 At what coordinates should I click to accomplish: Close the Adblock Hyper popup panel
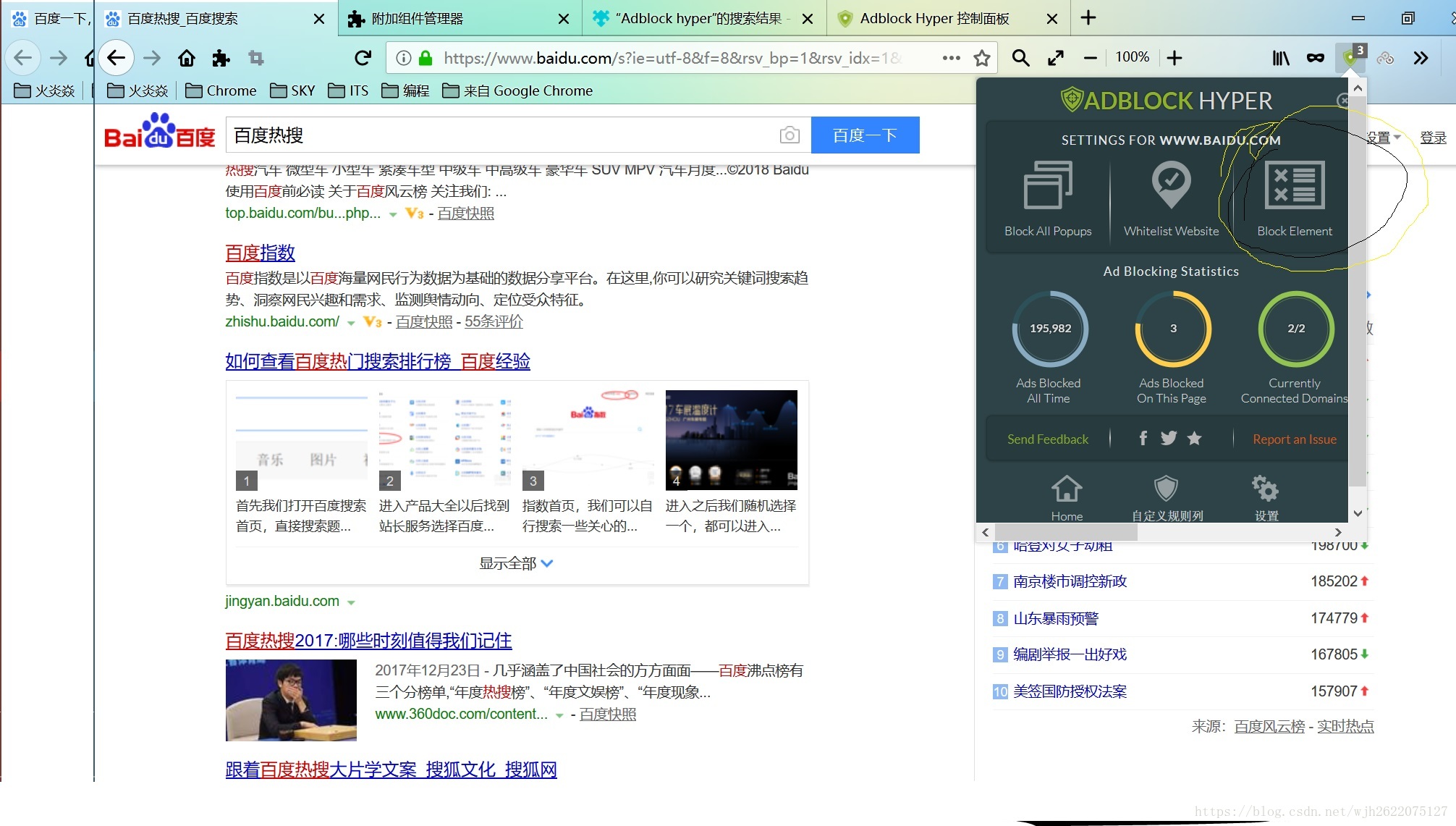1343,100
